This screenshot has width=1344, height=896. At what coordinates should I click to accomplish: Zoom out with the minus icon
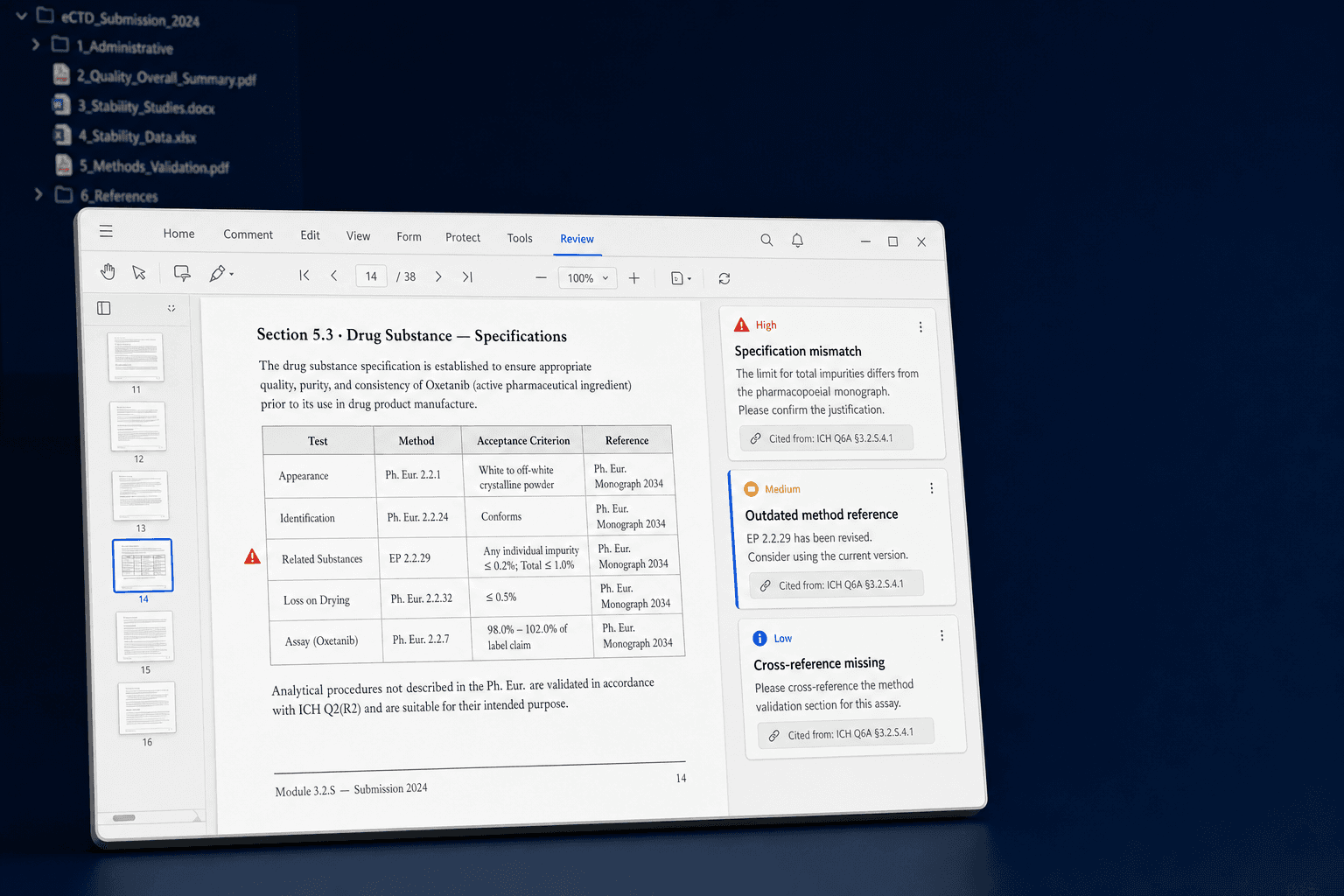(541, 277)
